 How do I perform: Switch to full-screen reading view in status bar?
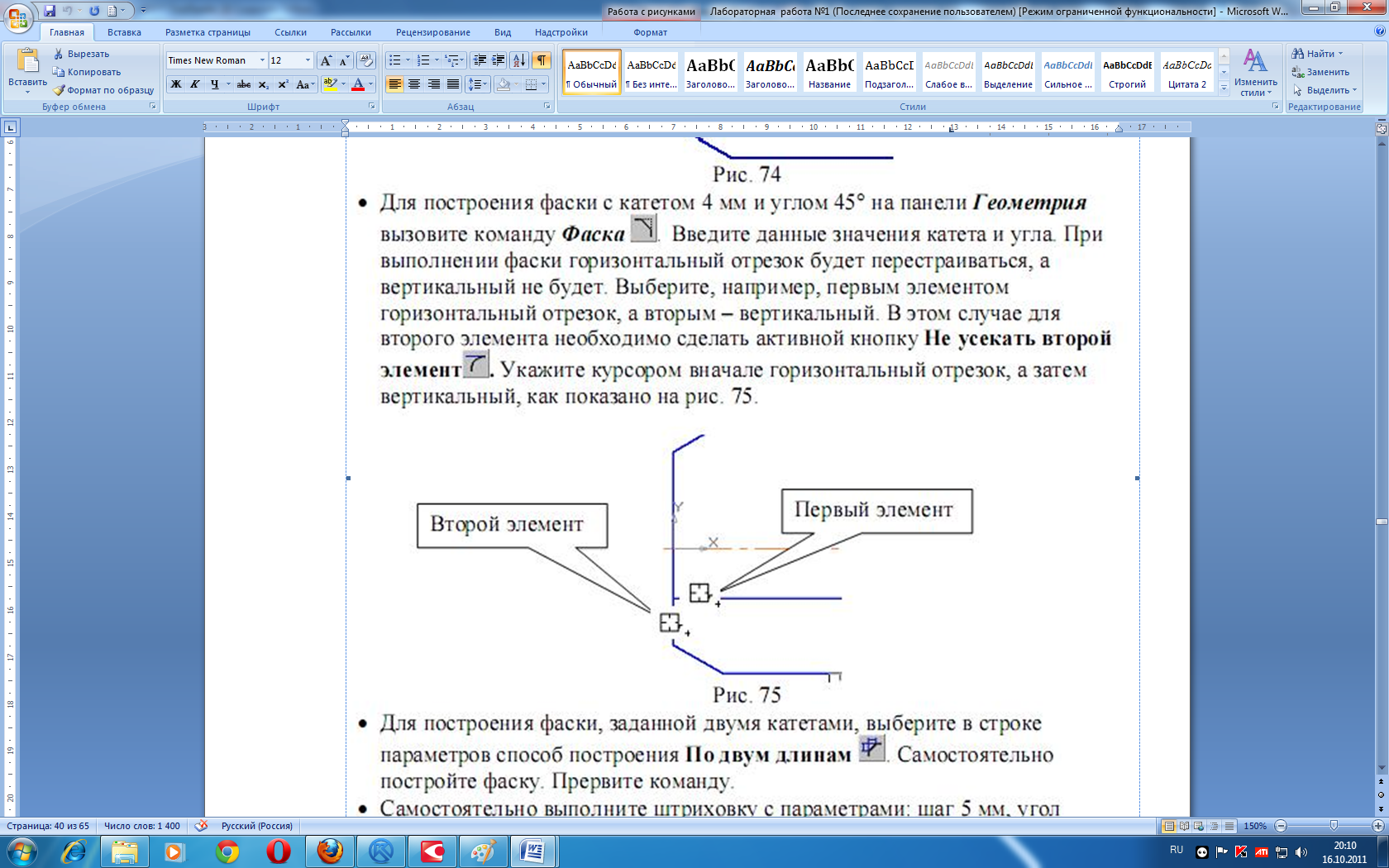pos(1185,826)
